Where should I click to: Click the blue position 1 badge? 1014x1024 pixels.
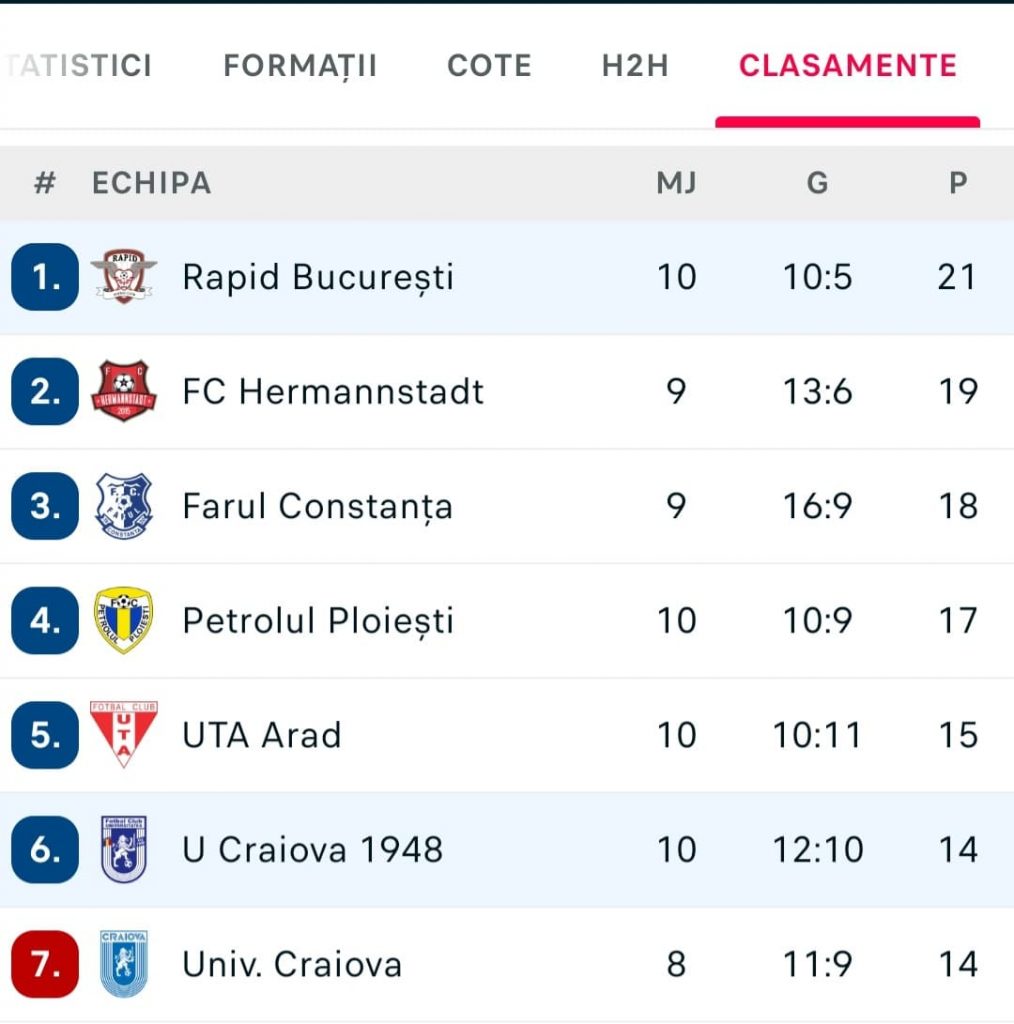45,277
